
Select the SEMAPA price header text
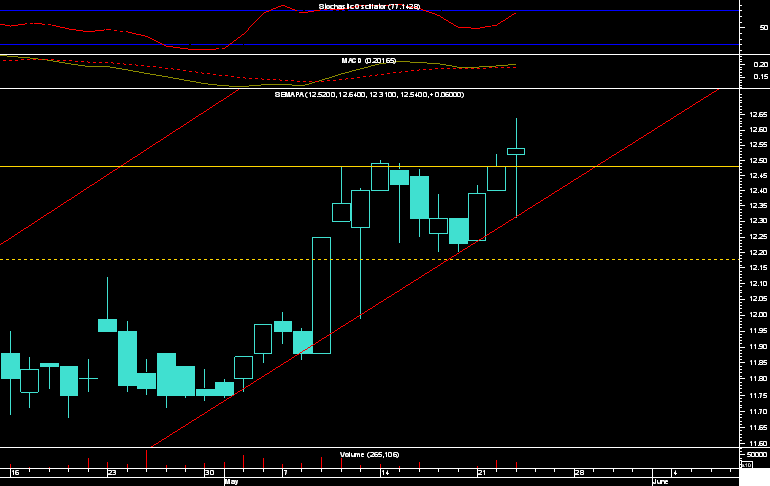click(369, 94)
